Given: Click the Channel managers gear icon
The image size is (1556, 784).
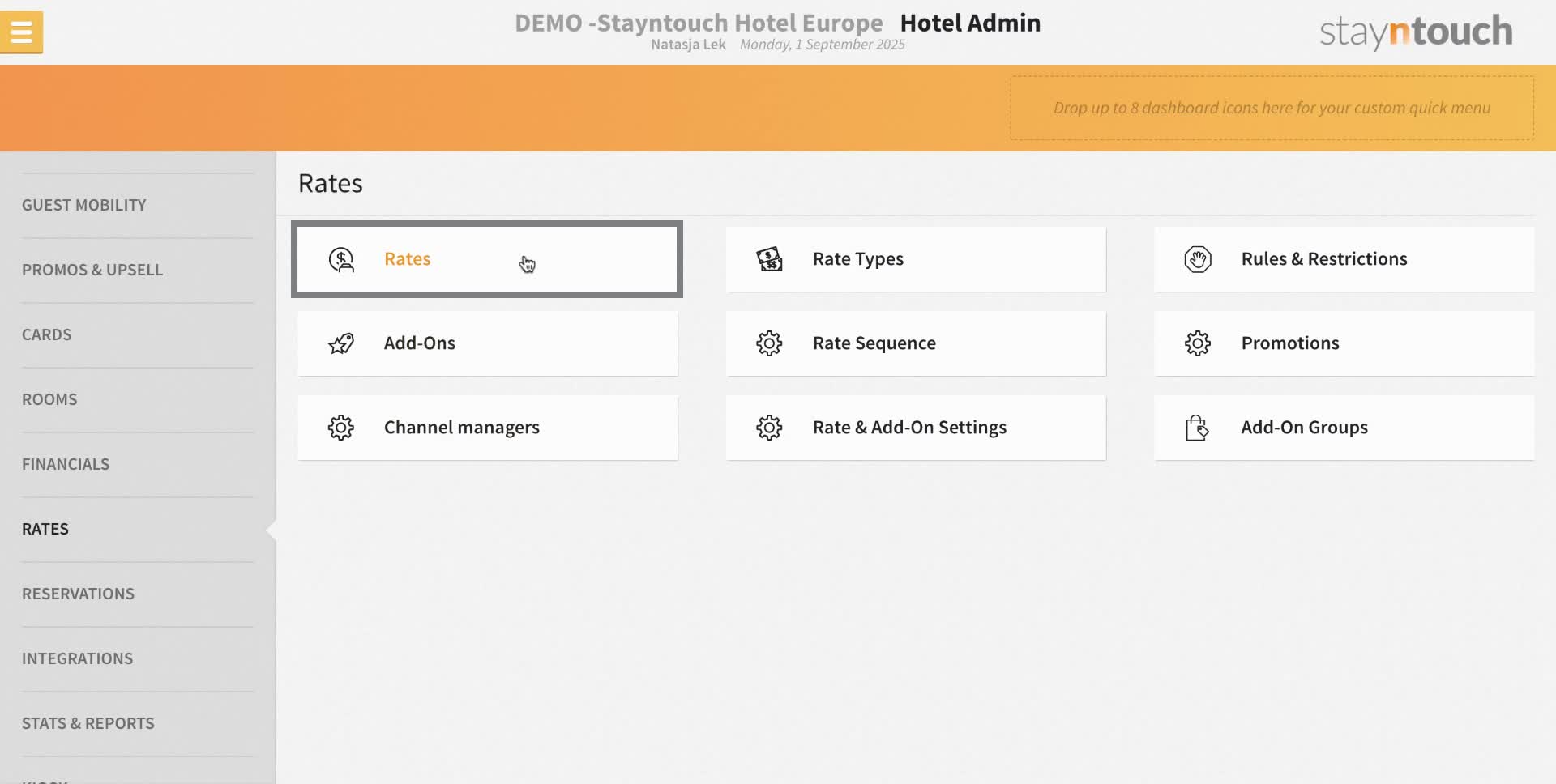Looking at the screenshot, I should [341, 428].
